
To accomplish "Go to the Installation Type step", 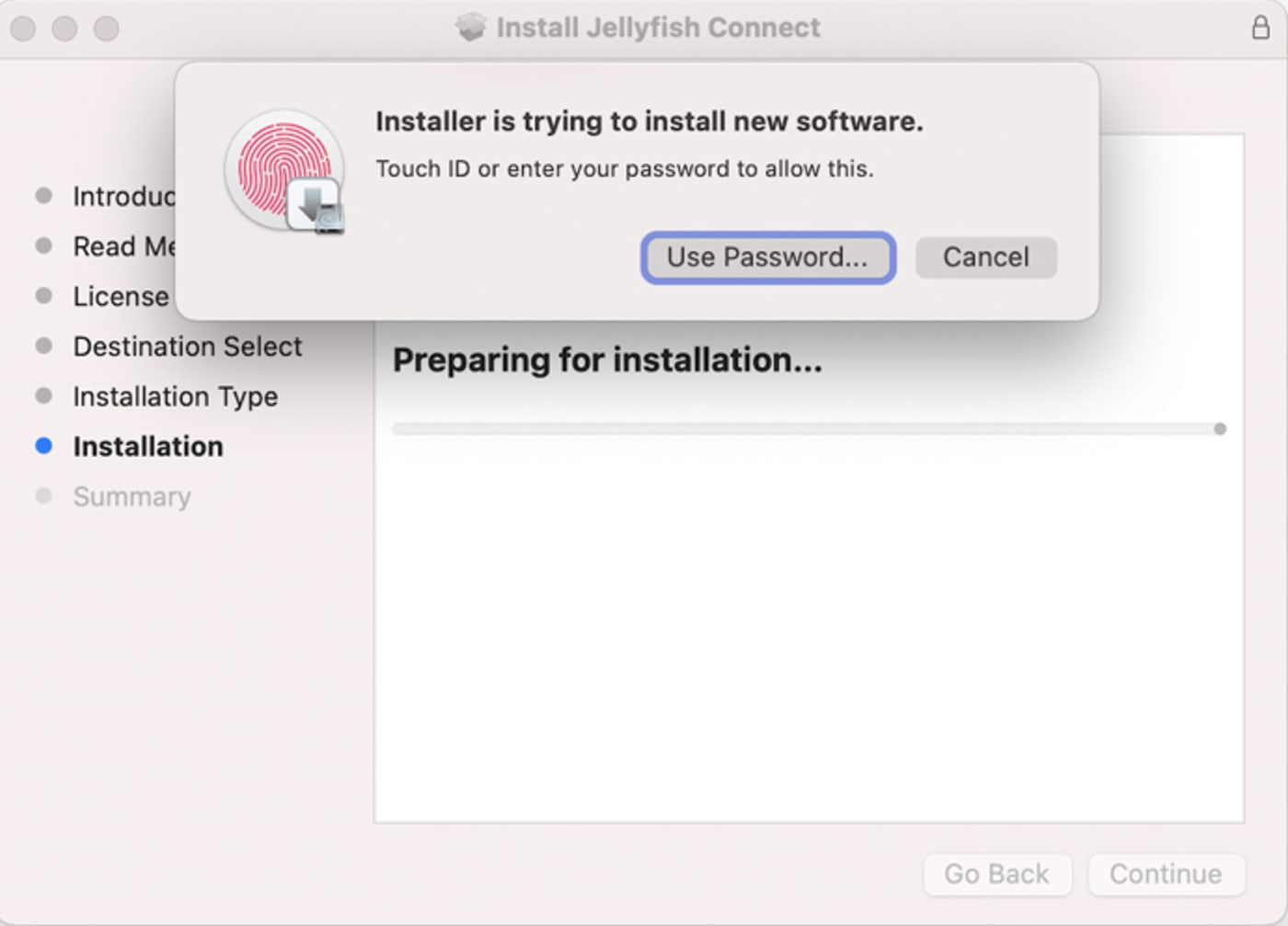I will (x=175, y=396).
